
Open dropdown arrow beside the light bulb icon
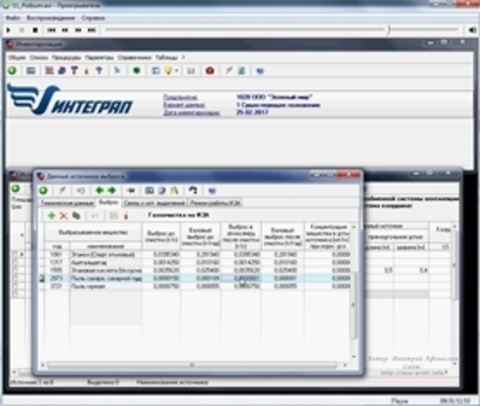tap(176, 71)
